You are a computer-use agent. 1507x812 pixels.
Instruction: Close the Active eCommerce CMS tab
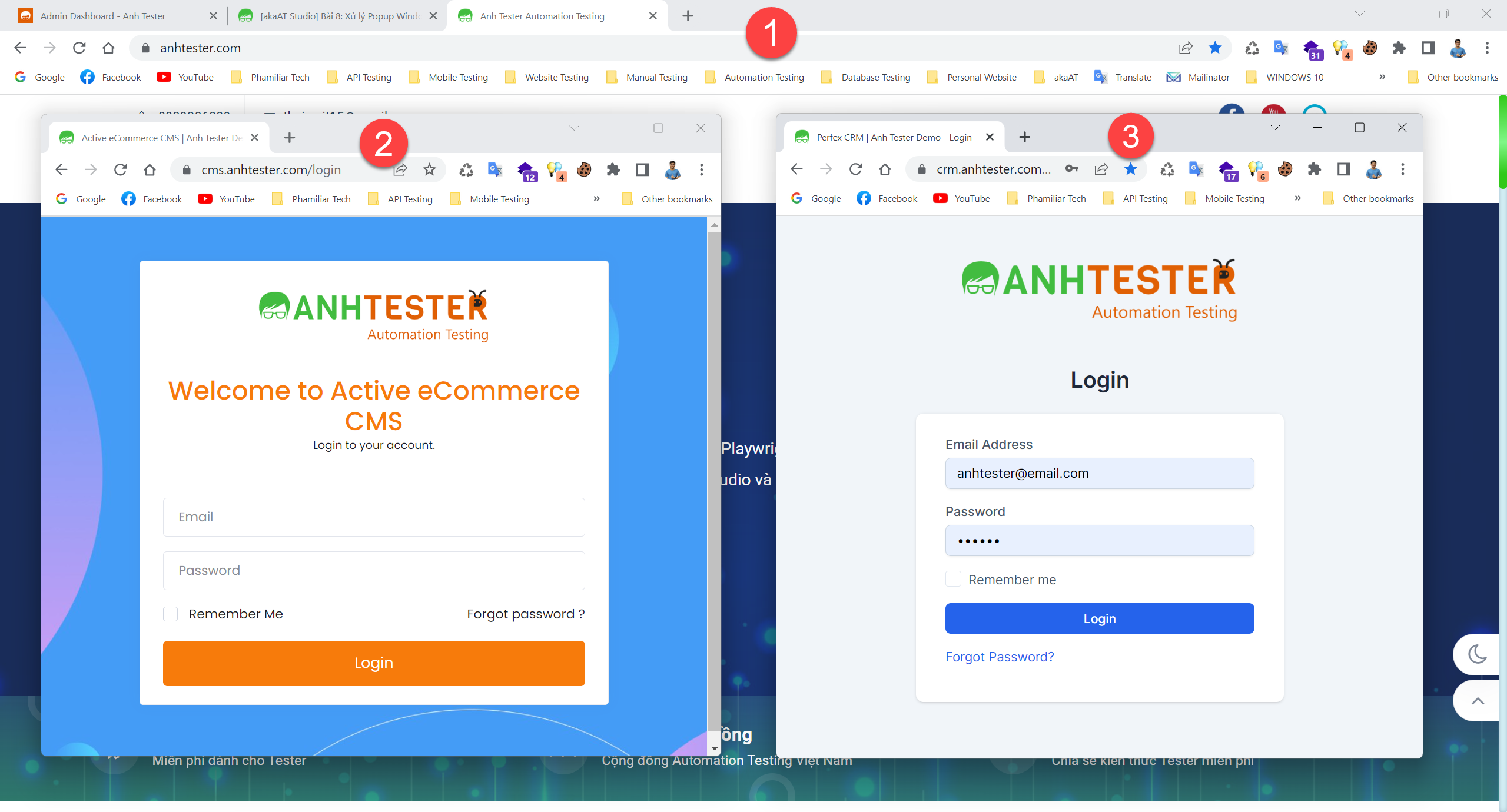254,138
